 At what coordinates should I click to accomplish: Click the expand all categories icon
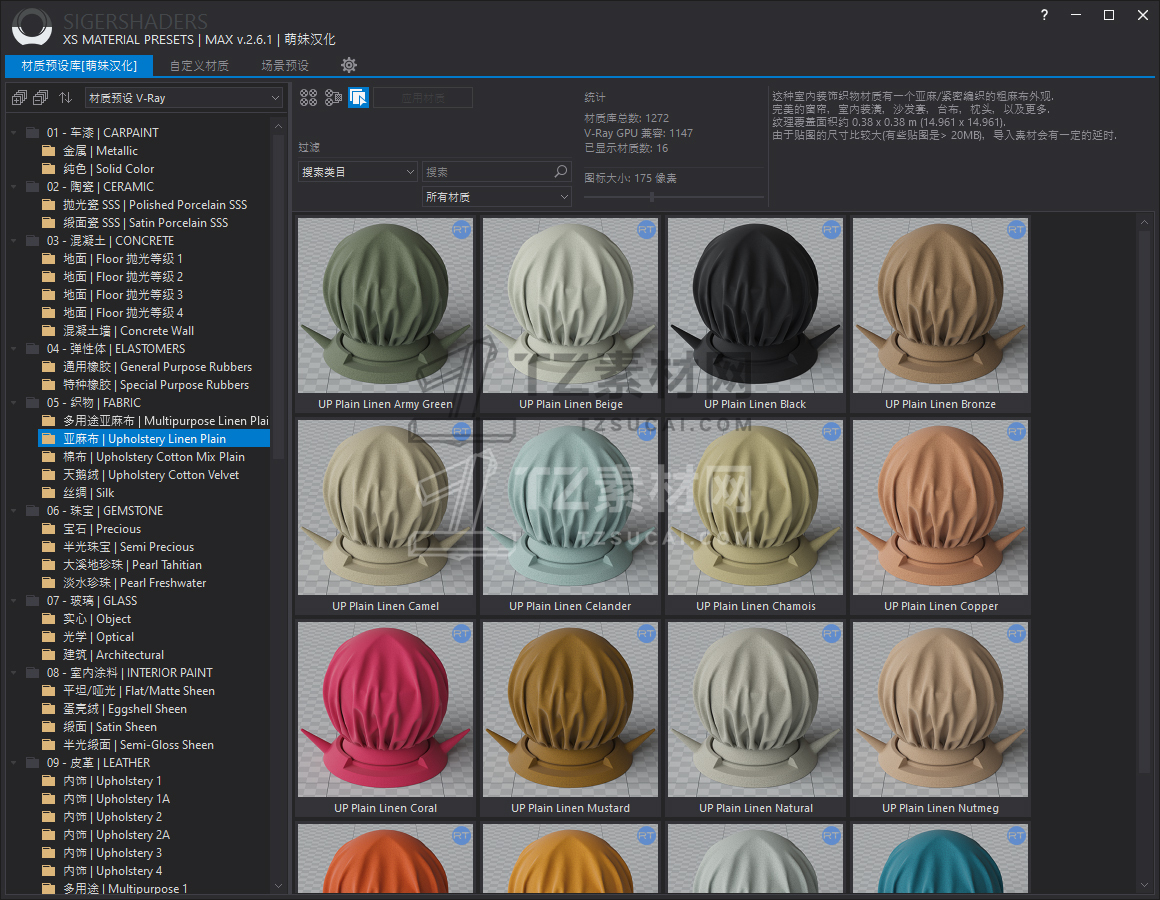point(19,98)
